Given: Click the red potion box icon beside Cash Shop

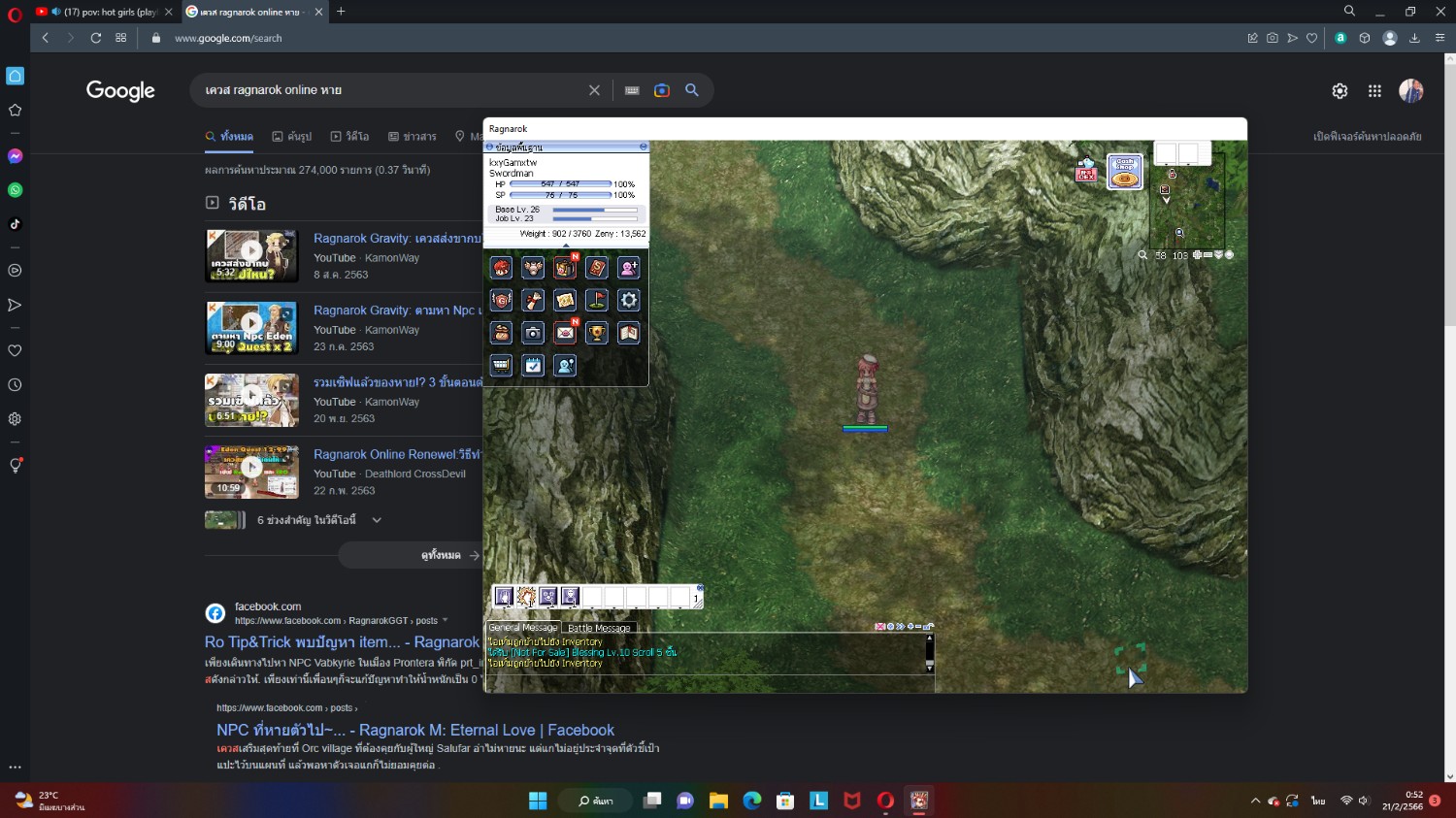Looking at the screenshot, I should coord(1086,172).
